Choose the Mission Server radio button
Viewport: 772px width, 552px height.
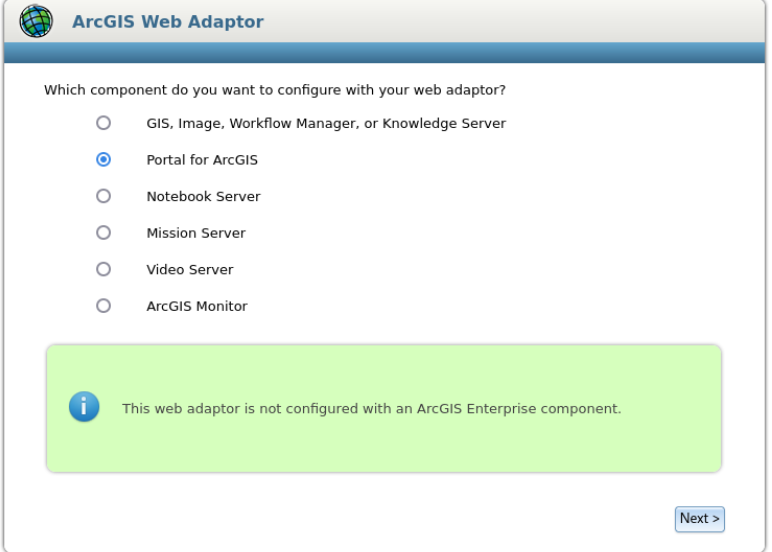pyautogui.click(x=103, y=232)
